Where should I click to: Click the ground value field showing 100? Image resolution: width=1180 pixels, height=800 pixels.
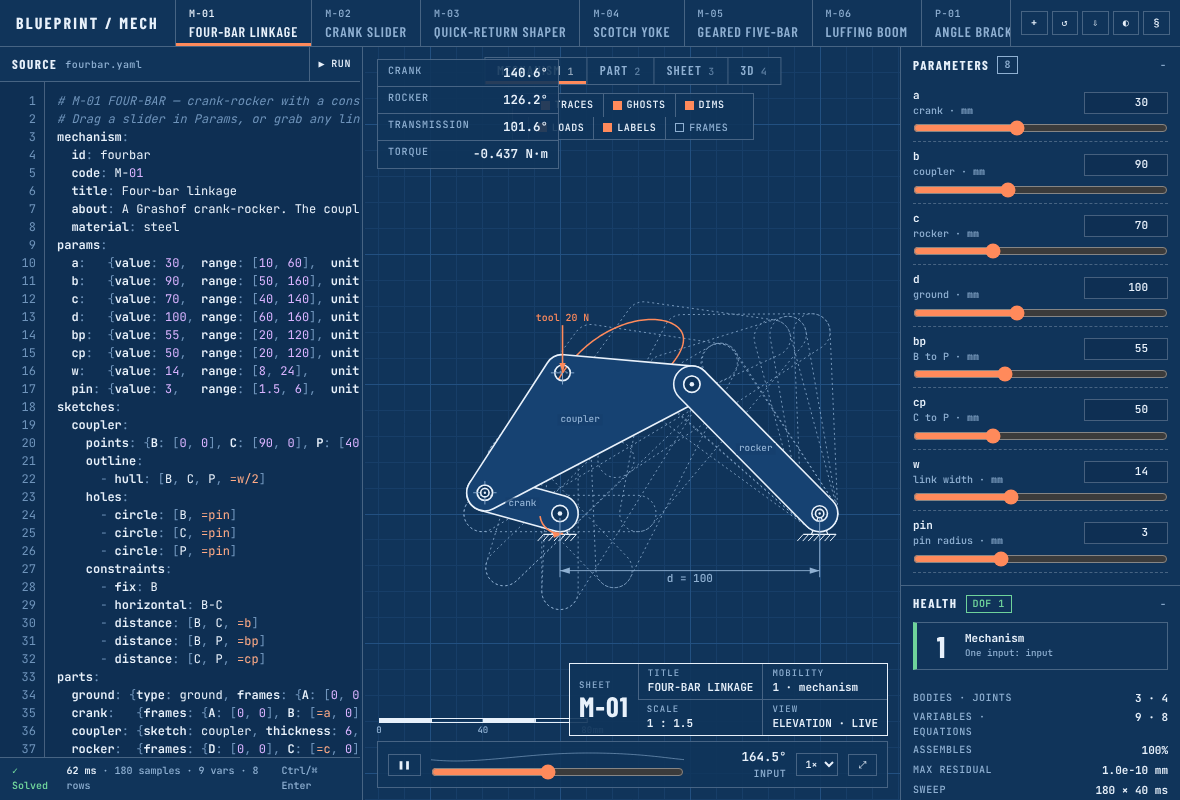tap(1125, 287)
